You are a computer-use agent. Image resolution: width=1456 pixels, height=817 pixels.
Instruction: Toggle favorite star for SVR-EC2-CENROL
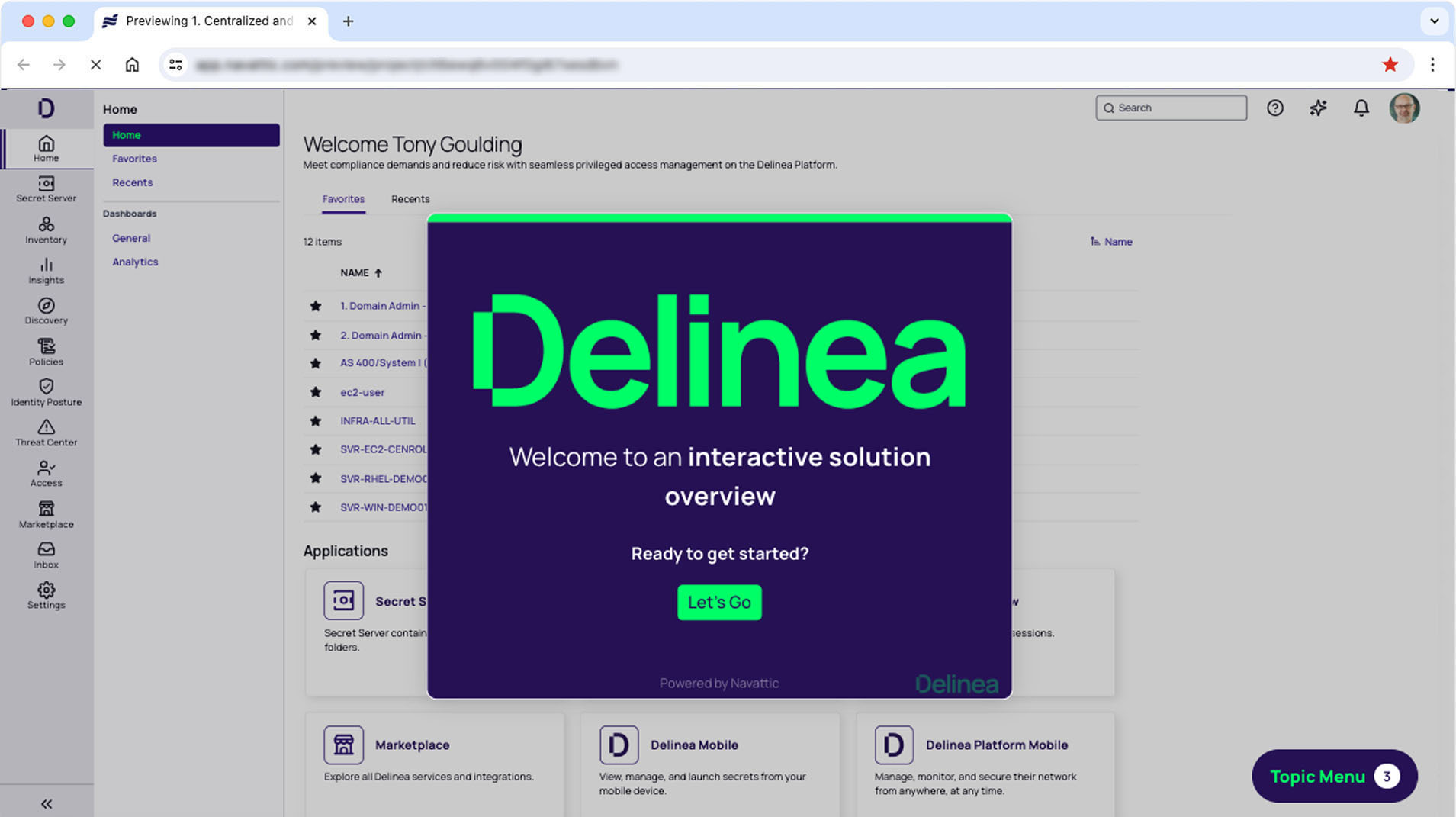point(316,449)
